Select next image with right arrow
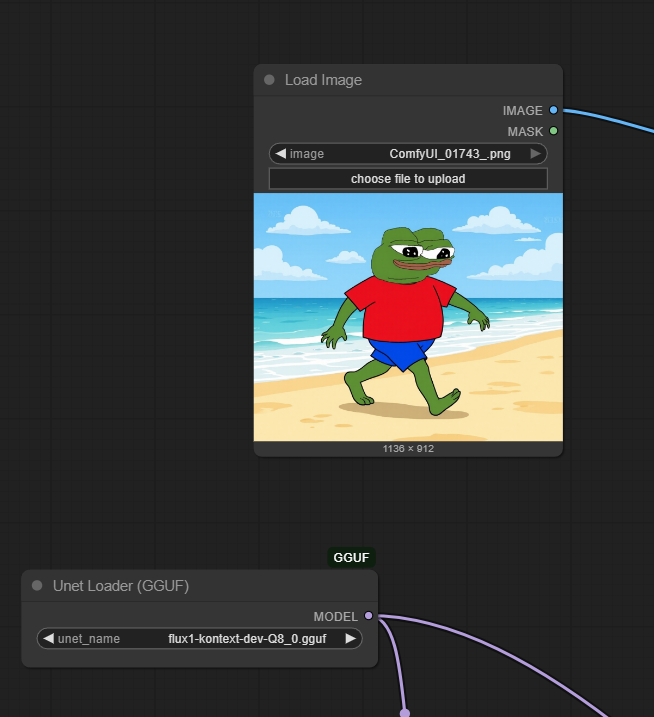The image size is (654, 717). pyautogui.click(x=536, y=154)
